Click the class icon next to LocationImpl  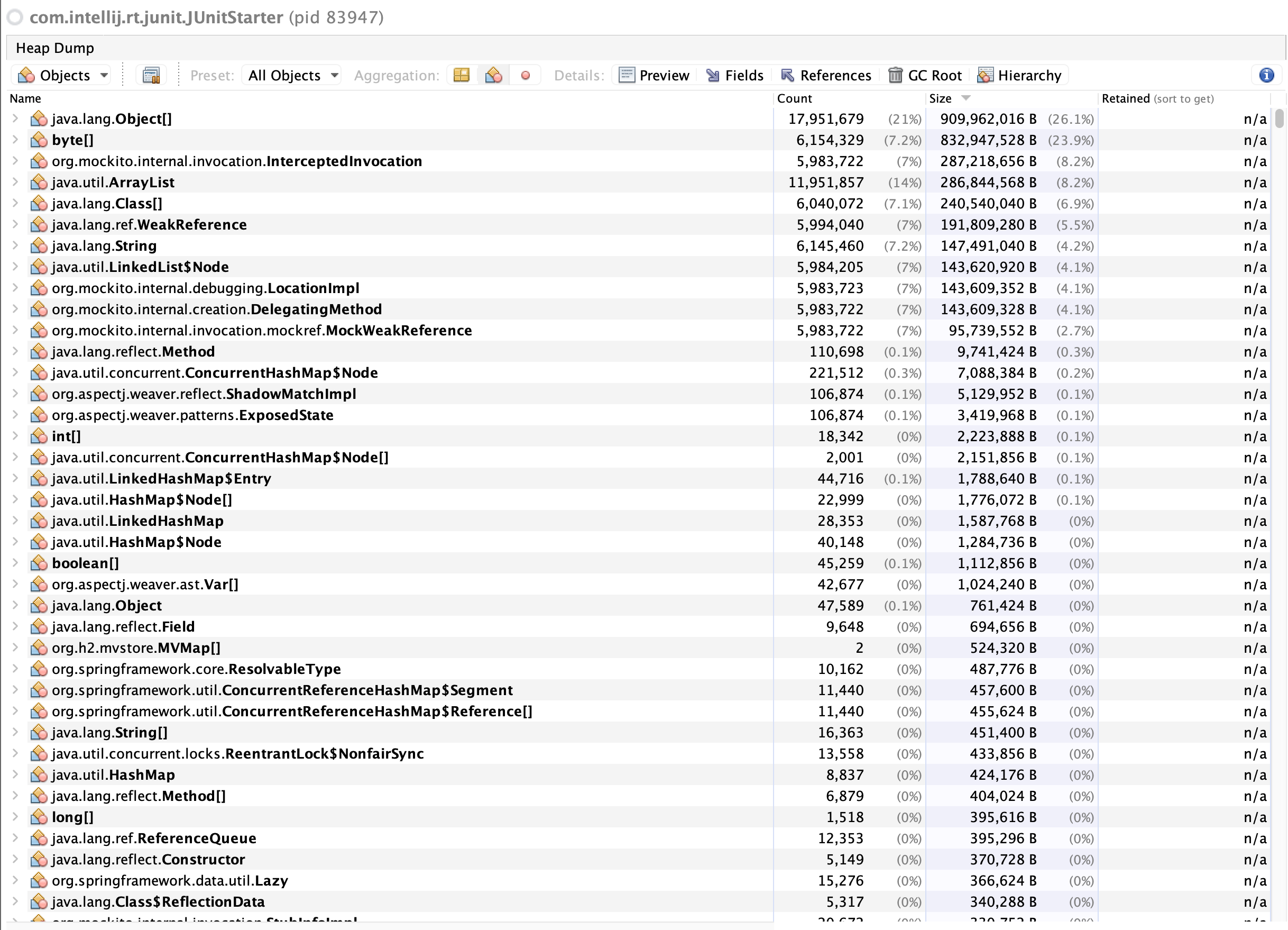pyautogui.click(x=39, y=288)
